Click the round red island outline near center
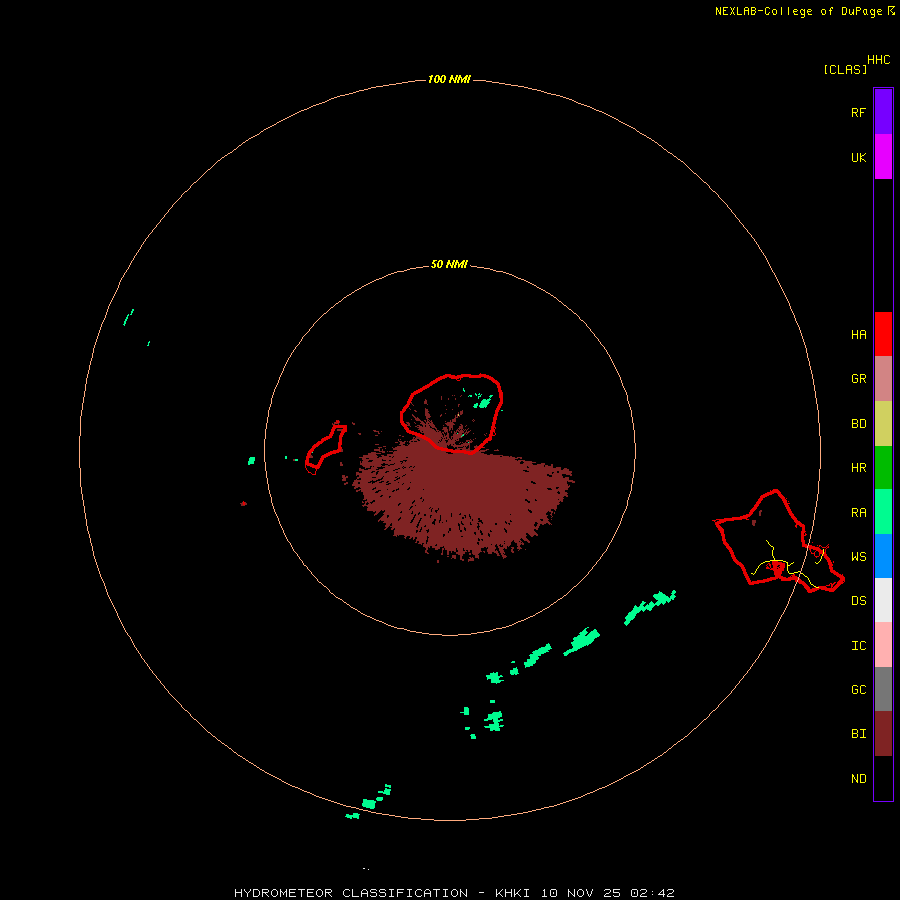 452,413
